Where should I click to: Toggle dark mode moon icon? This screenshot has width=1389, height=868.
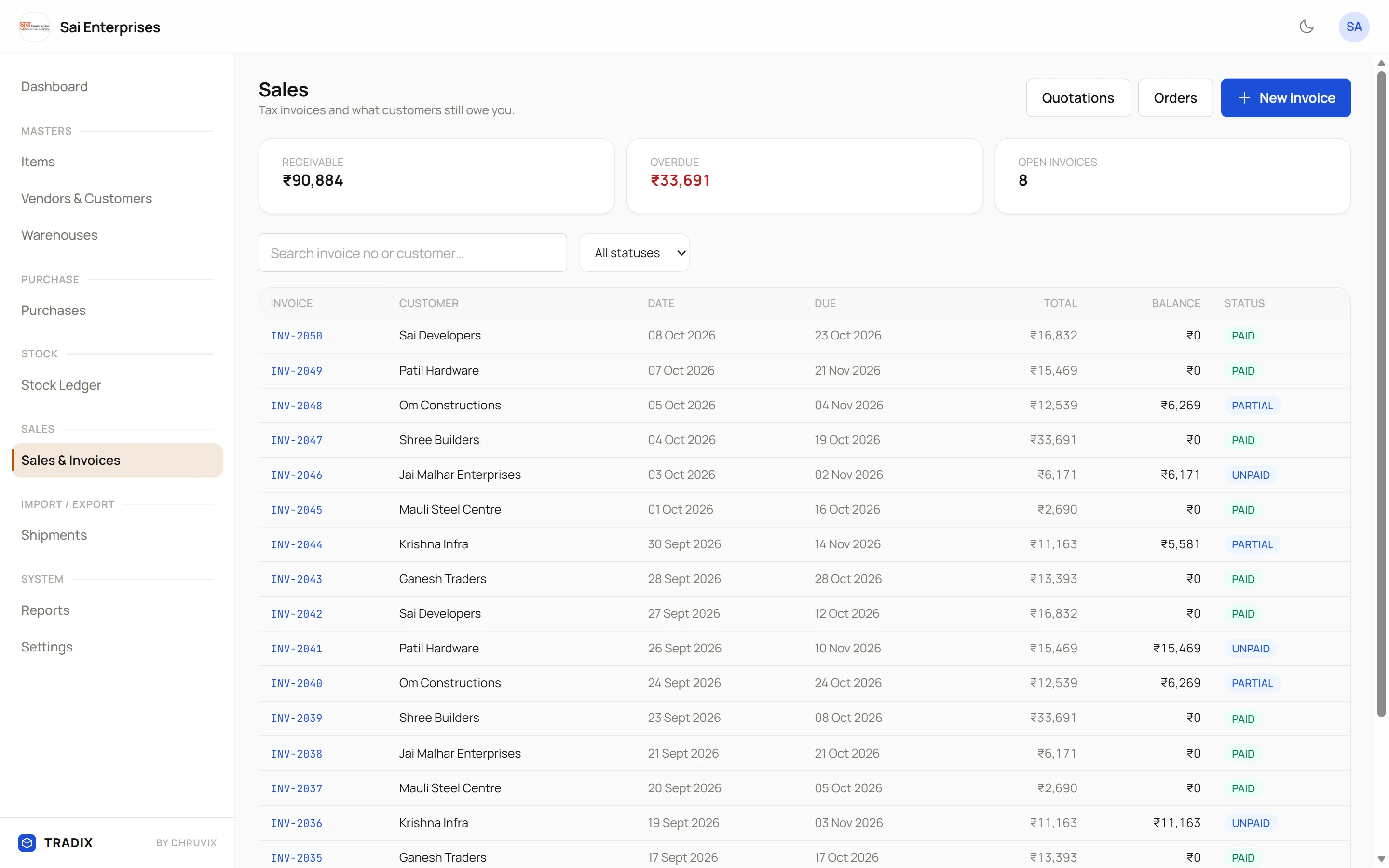coord(1307,27)
